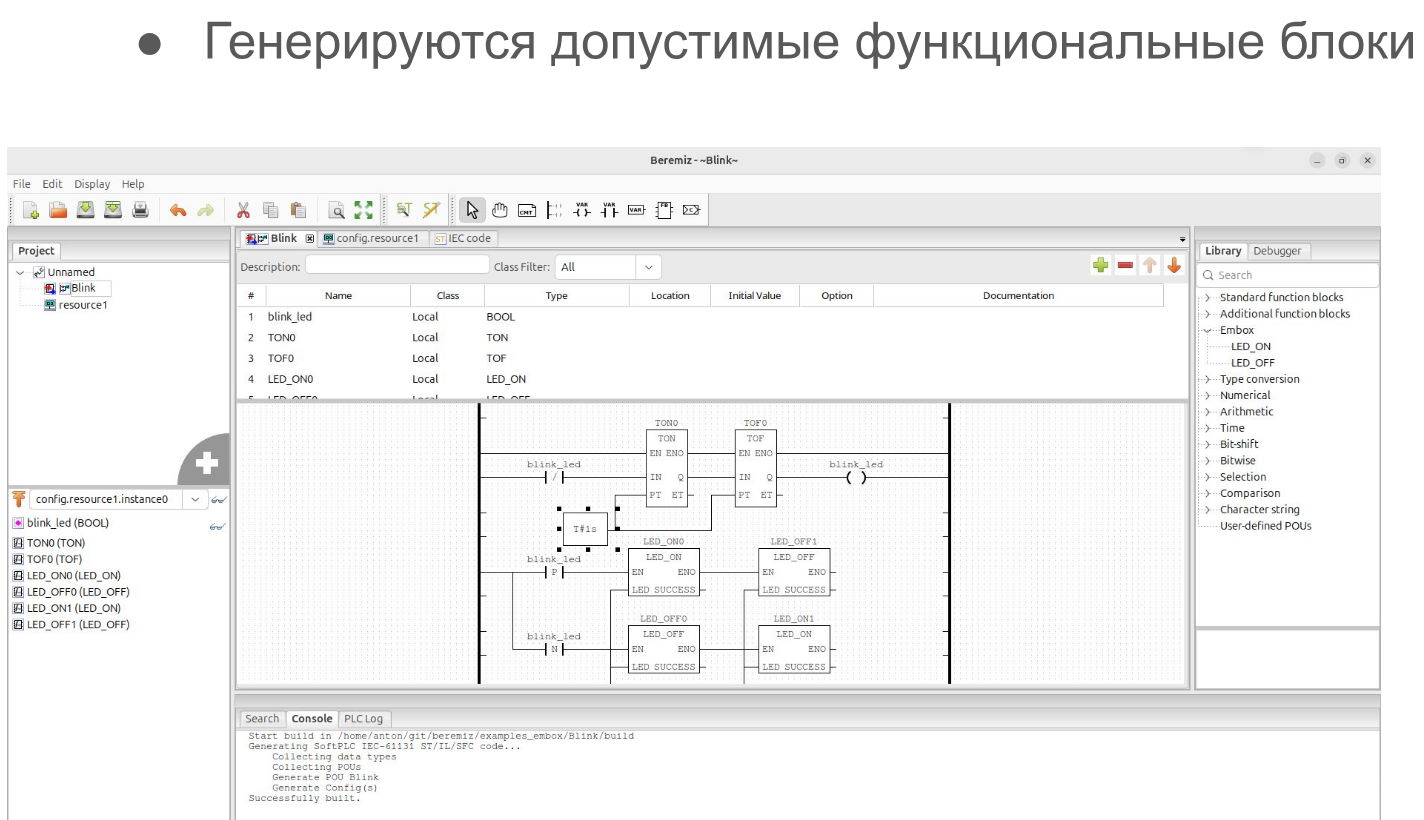Open the config.resource1.instance0 dropdown
Screen dimensions: 1424x820
click(x=195, y=499)
